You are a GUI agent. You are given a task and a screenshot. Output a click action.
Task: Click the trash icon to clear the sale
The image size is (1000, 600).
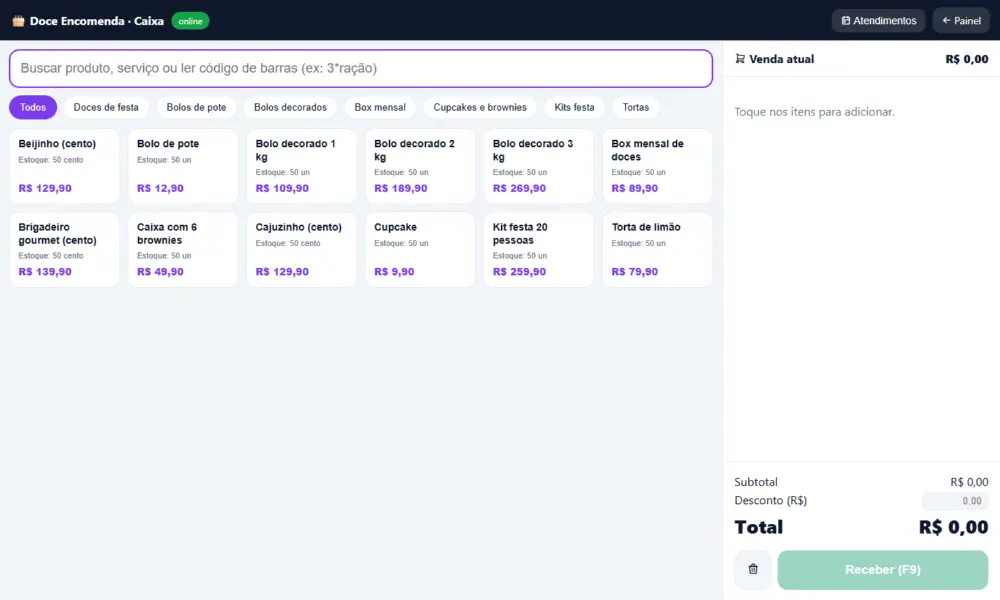(x=753, y=569)
